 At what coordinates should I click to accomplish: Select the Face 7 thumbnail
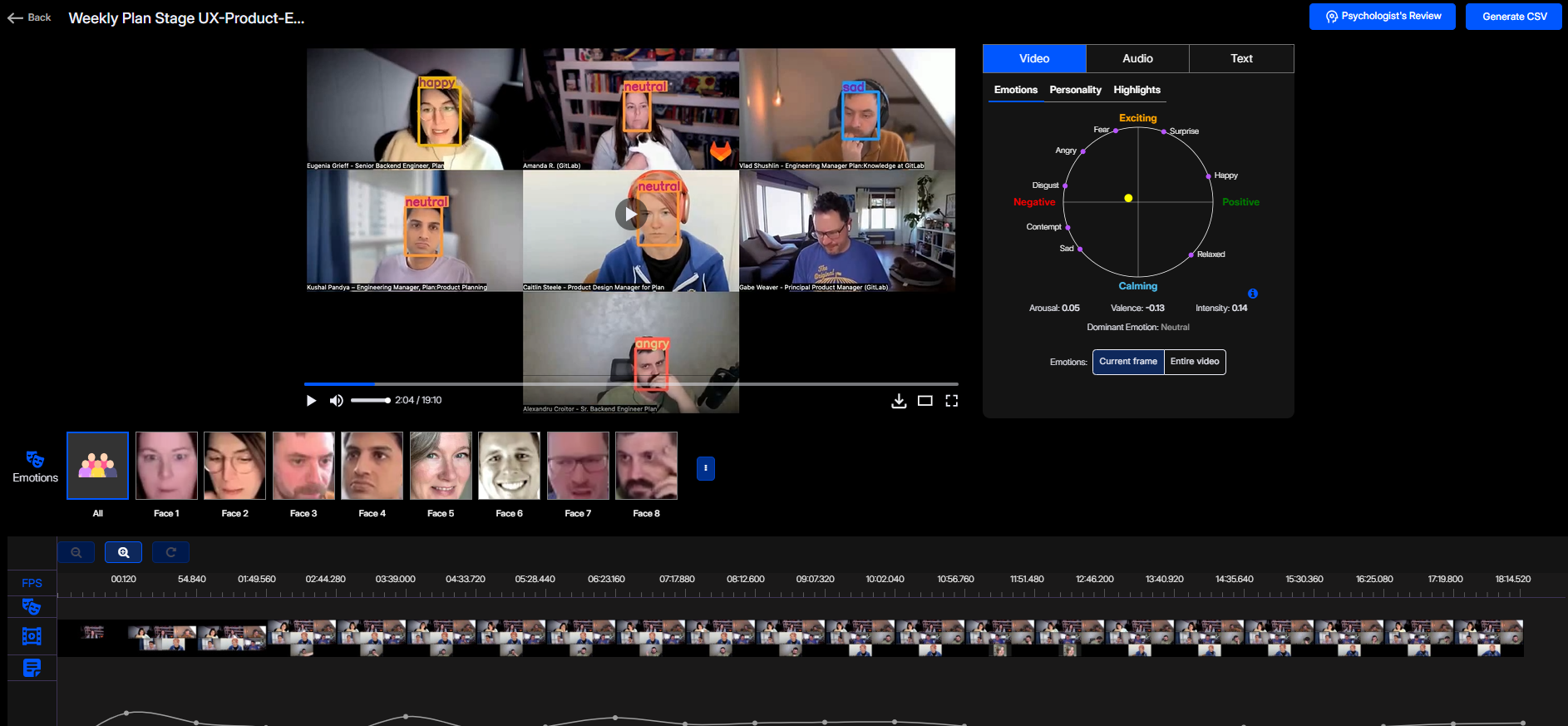tap(578, 466)
